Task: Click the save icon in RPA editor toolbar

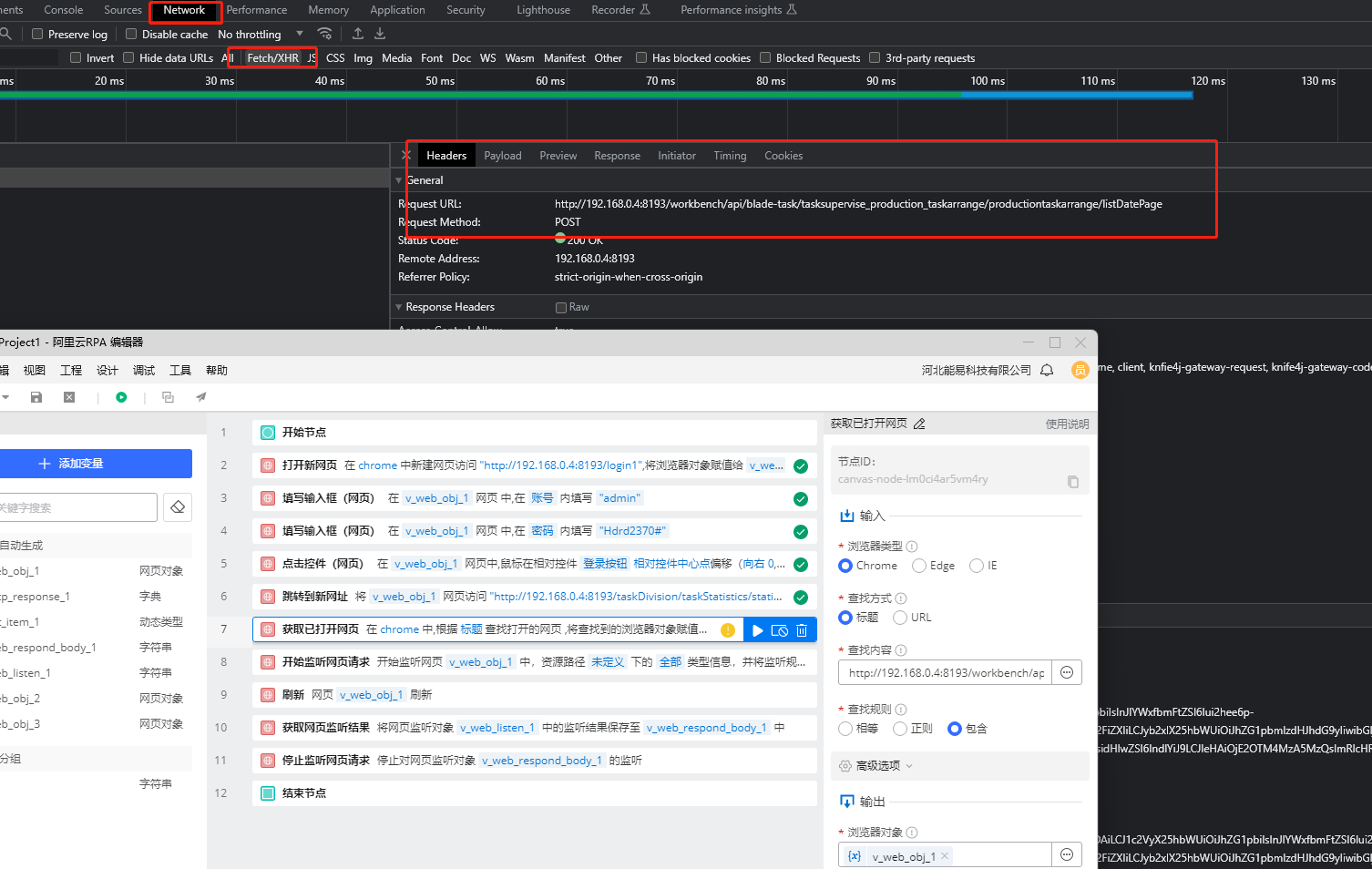Action: 36,397
